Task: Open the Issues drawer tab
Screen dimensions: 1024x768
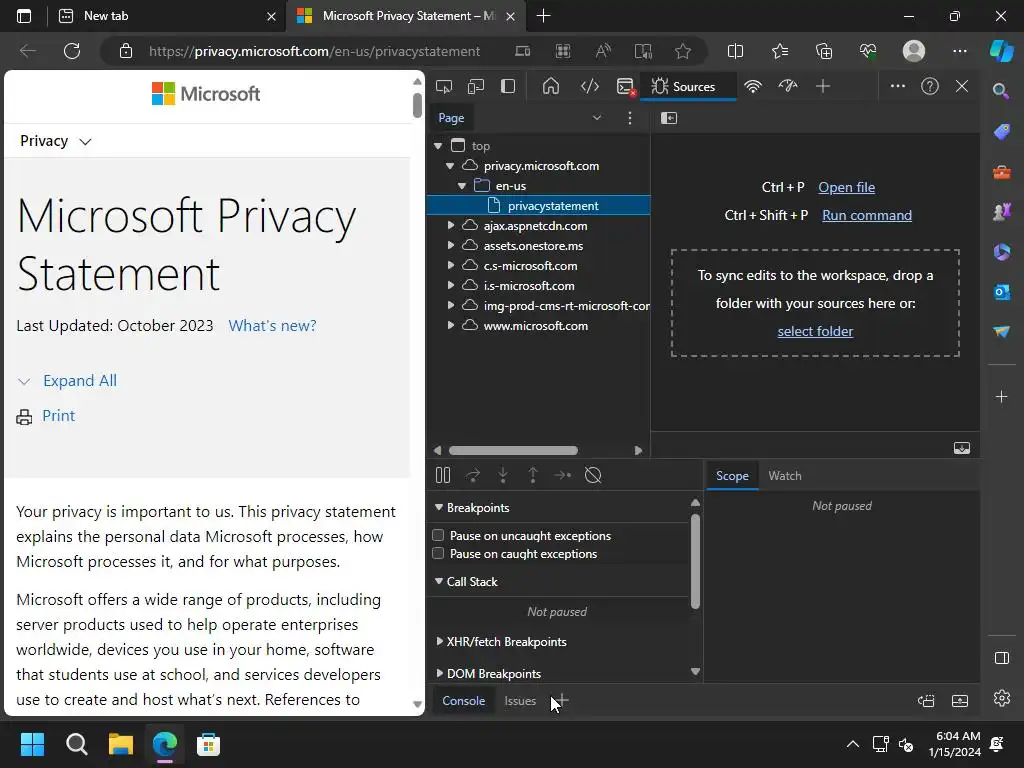Action: (520, 701)
